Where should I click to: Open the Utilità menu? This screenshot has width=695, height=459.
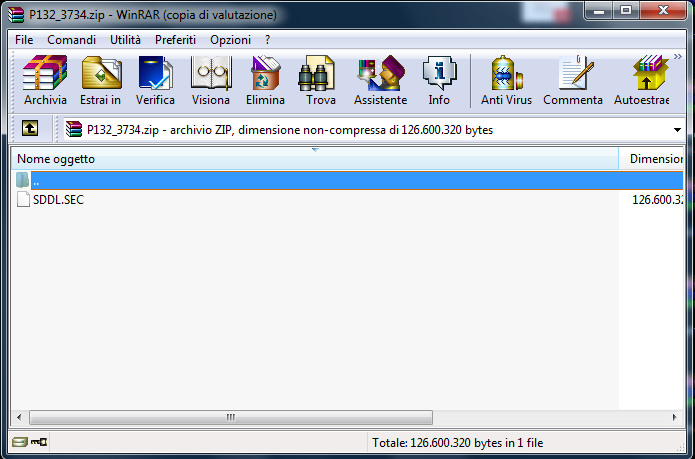click(125, 40)
